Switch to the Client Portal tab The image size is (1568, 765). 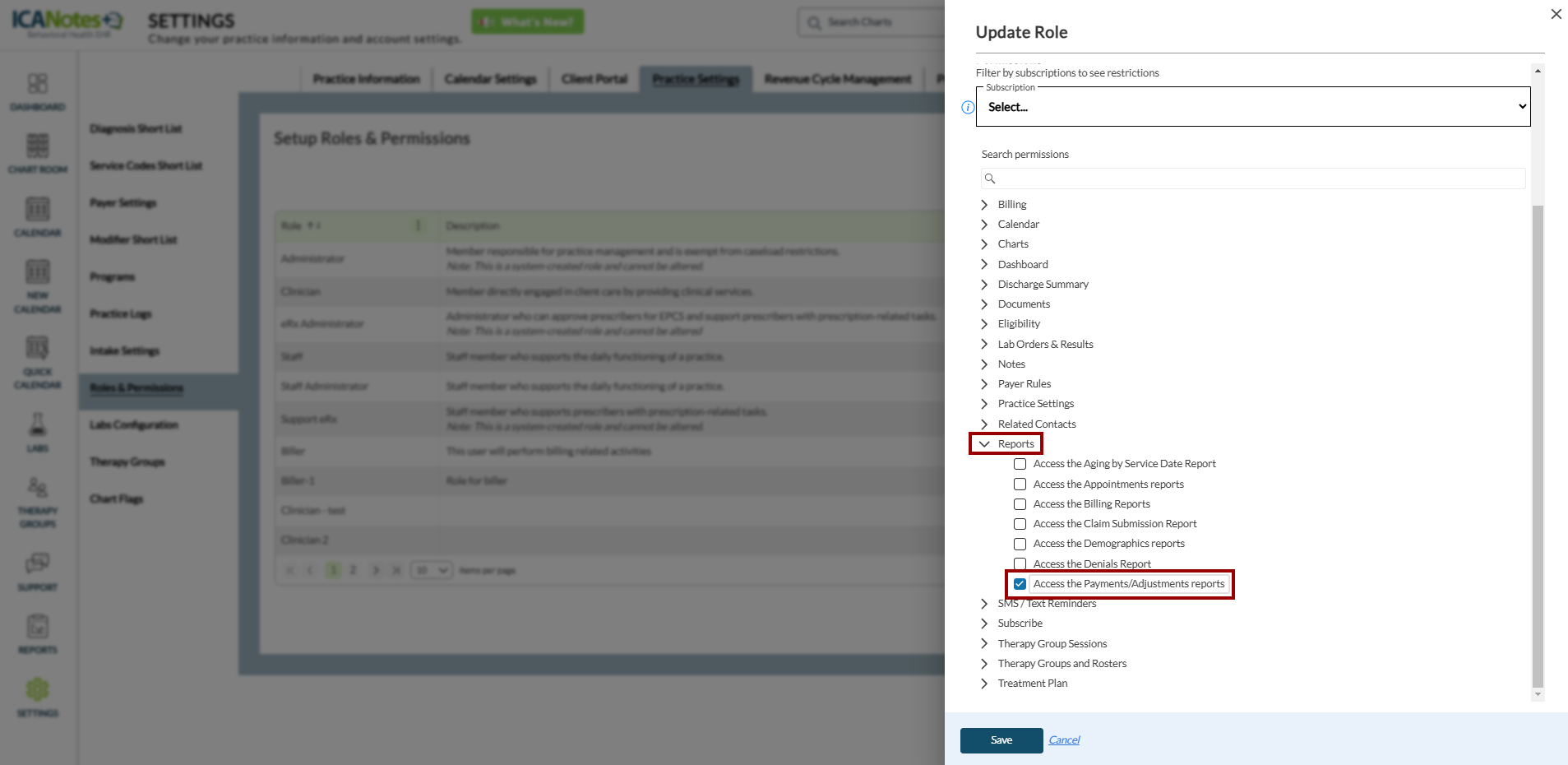tap(594, 79)
